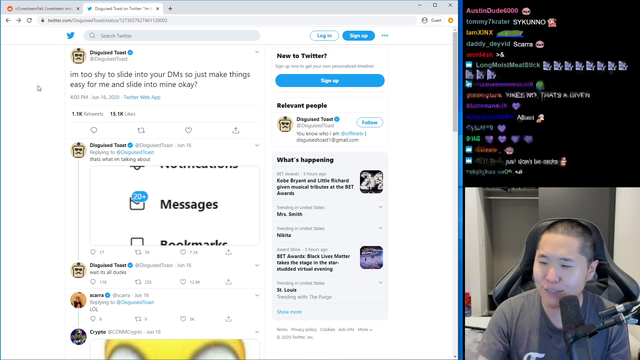This screenshot has height=360, width=640.
Task: Close the Disguised Toast Twitter tab
Action: click(158, 8)
